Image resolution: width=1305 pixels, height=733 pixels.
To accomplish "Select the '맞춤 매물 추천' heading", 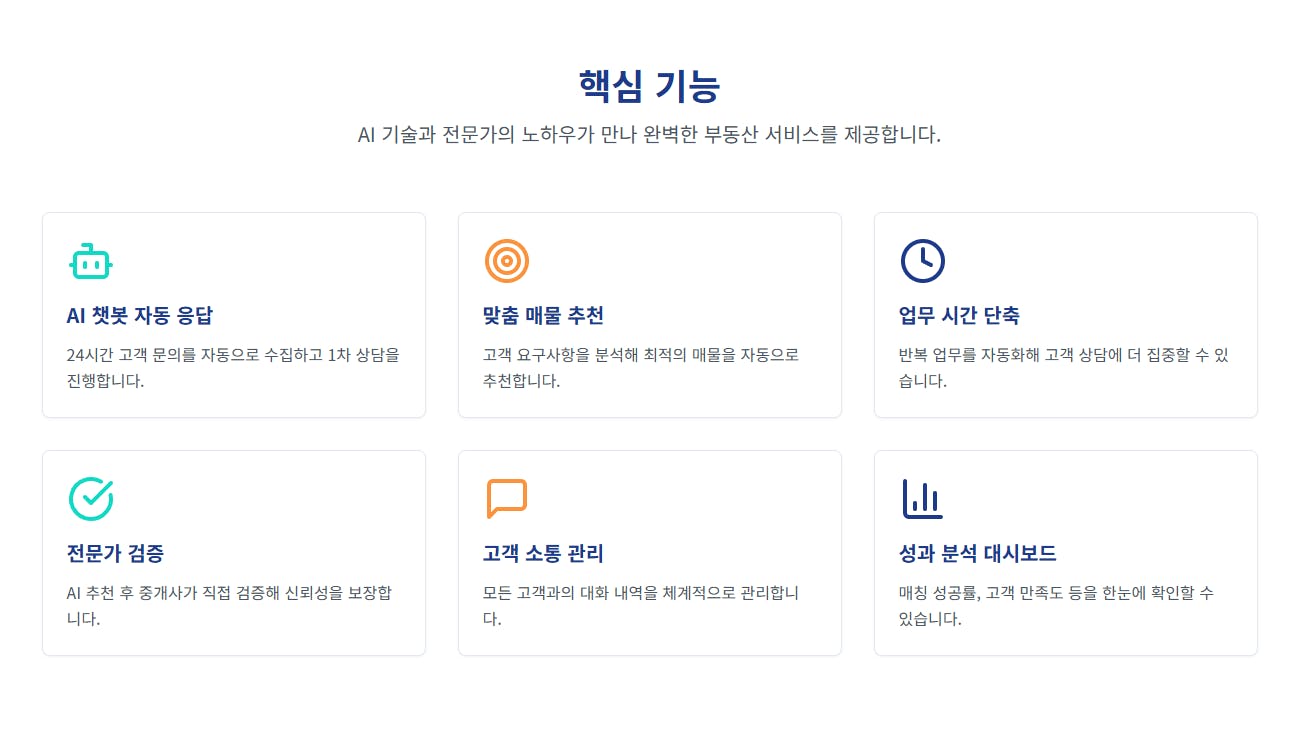I will click(543, 316).
